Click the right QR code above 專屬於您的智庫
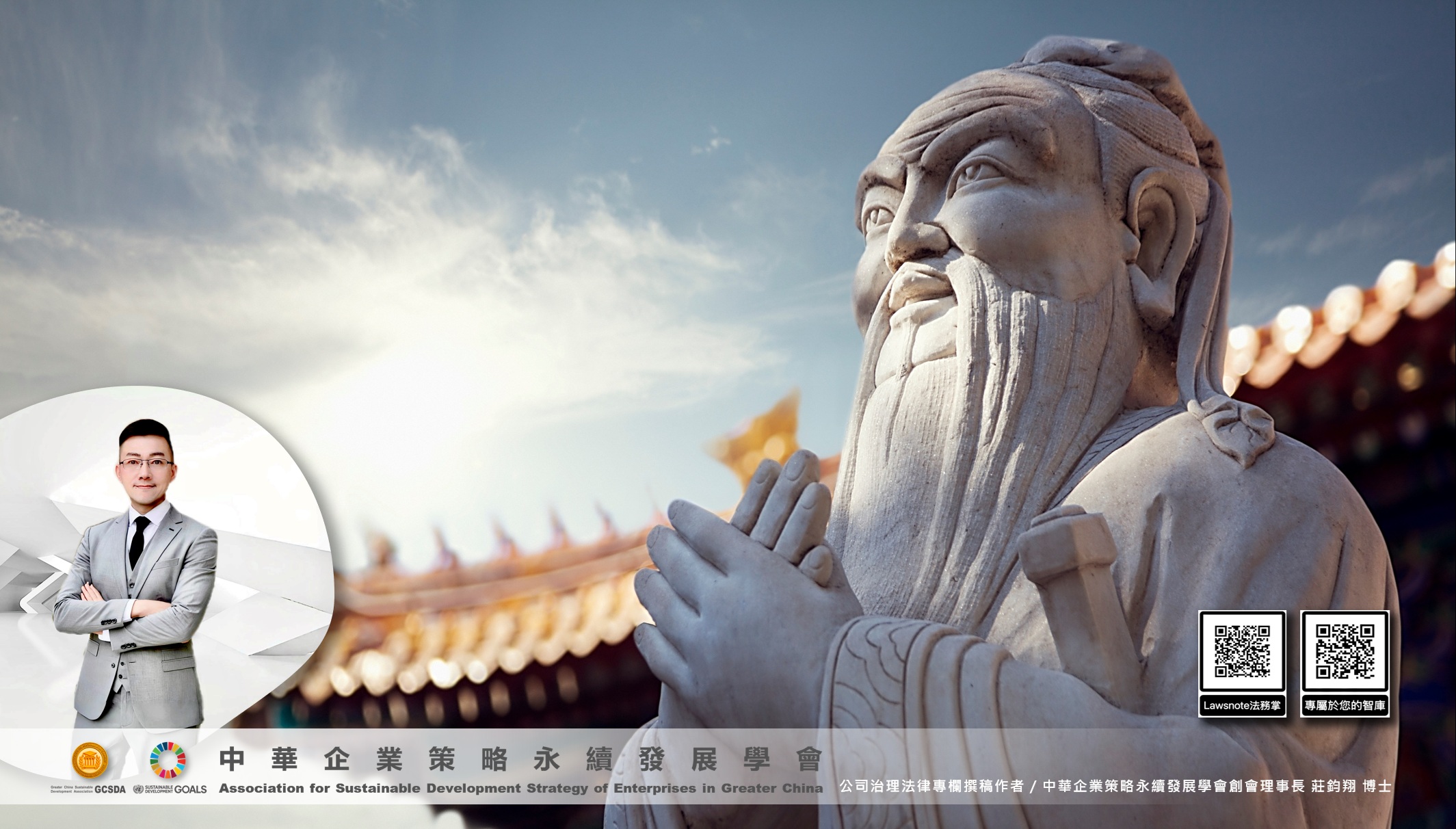Image resolution: width=1456 pixels, height=829 pixels. [1345, 650]
